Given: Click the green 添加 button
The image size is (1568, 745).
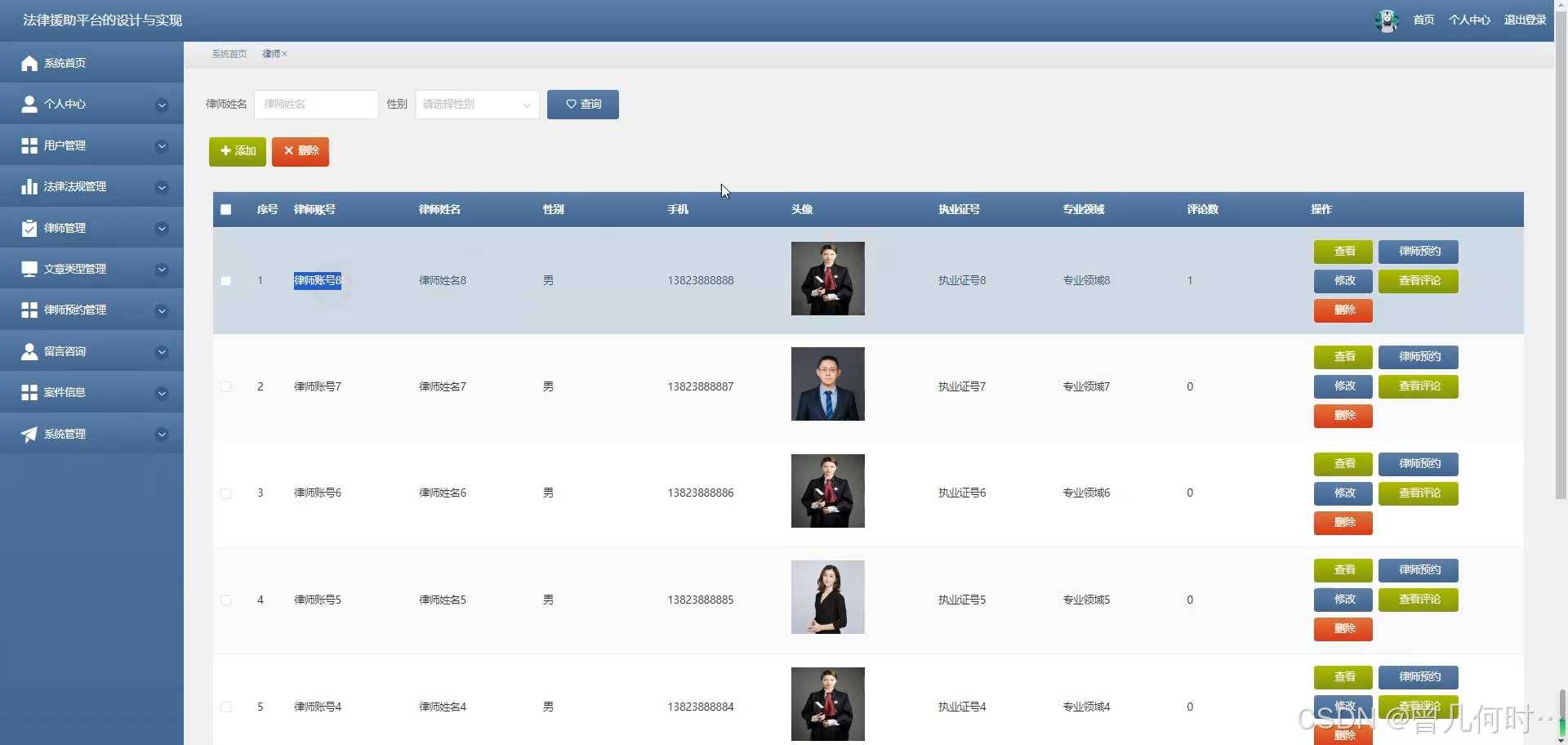Looking at the screenshot, I should [238, 151].
